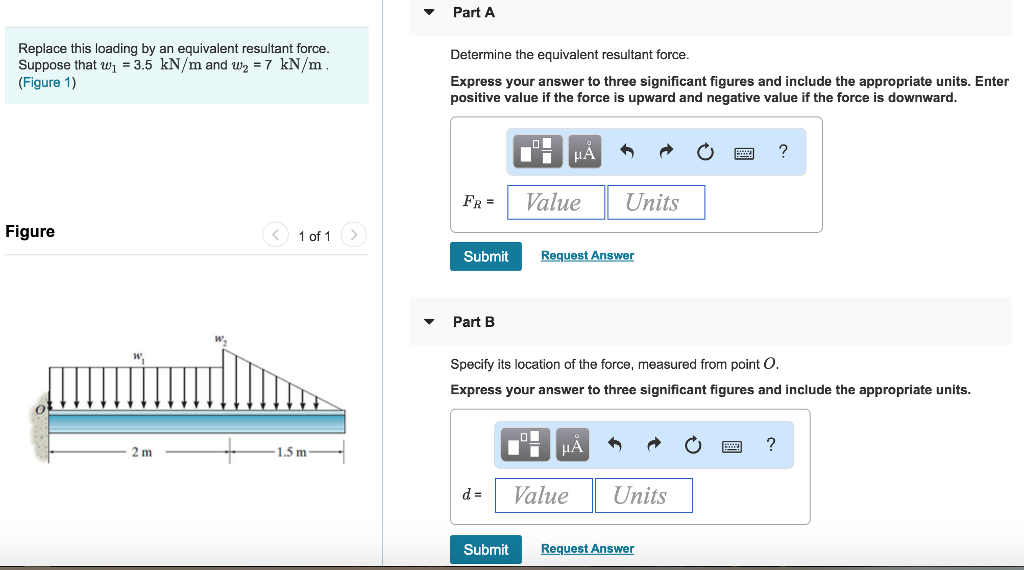Image resolution: width=1024 pixels, height=570 pixels.
Task: Click Request Answer link for Part B
Action: pyautogui.click(x=587, y=549)
